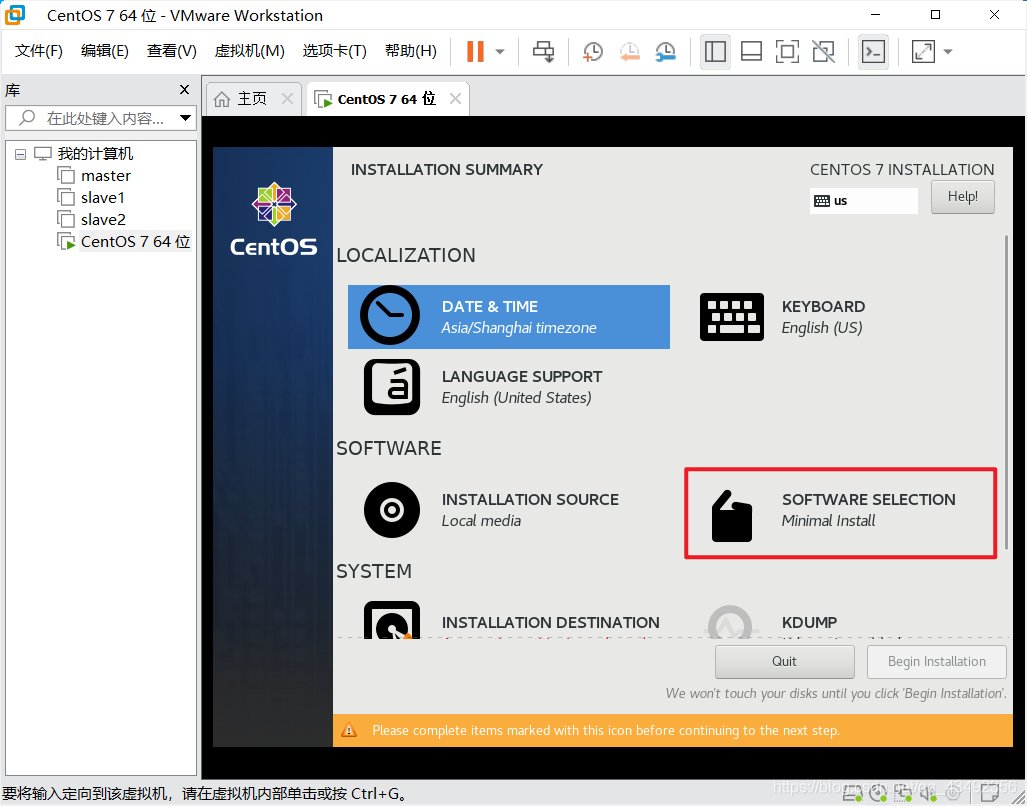Click the sound card status bar icon
The image size is (1027, 806).
coord(928,794)
